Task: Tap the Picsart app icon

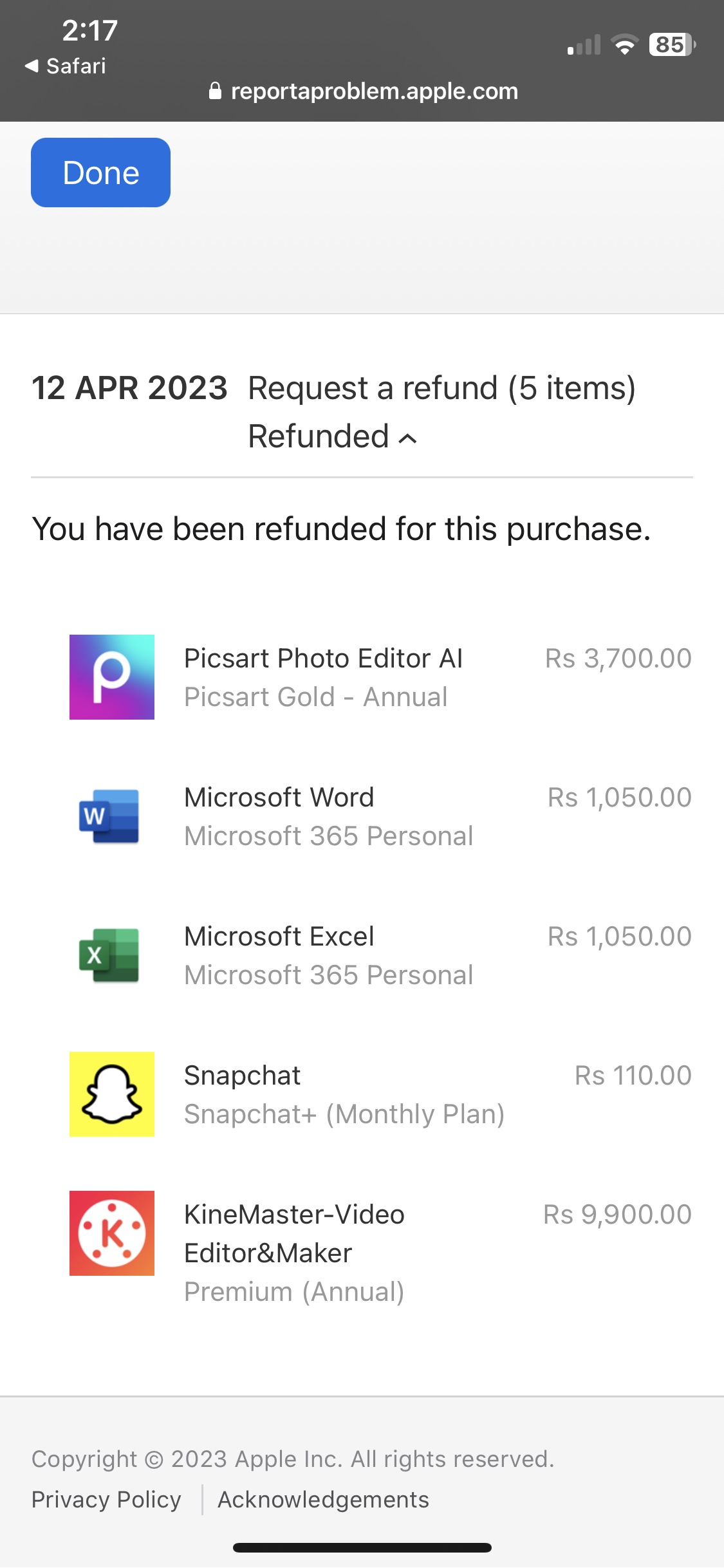Action: [112, 677]
